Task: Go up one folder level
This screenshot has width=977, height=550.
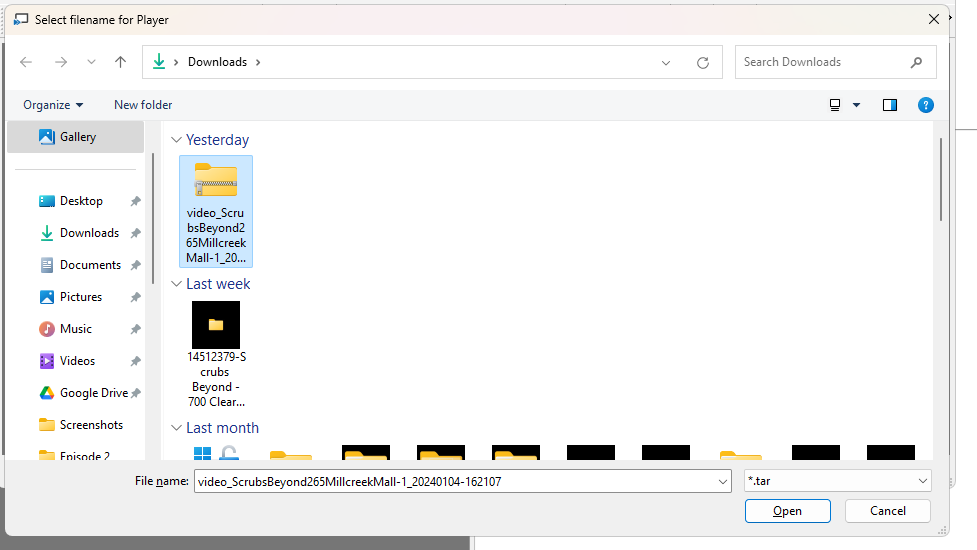Action: (120, 62)
